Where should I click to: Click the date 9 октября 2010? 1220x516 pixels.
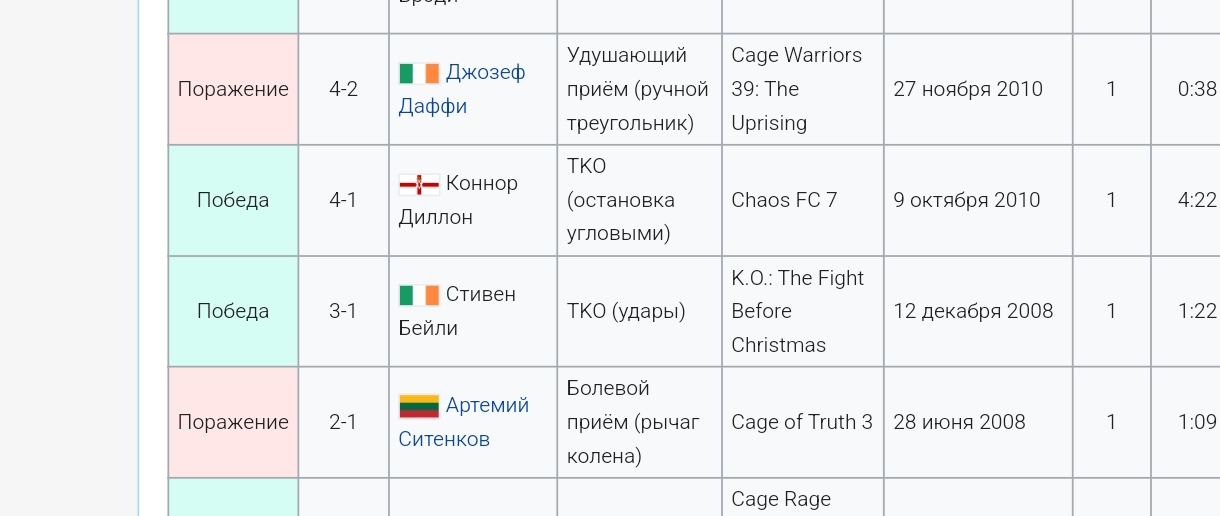click(x=967, y=200)
